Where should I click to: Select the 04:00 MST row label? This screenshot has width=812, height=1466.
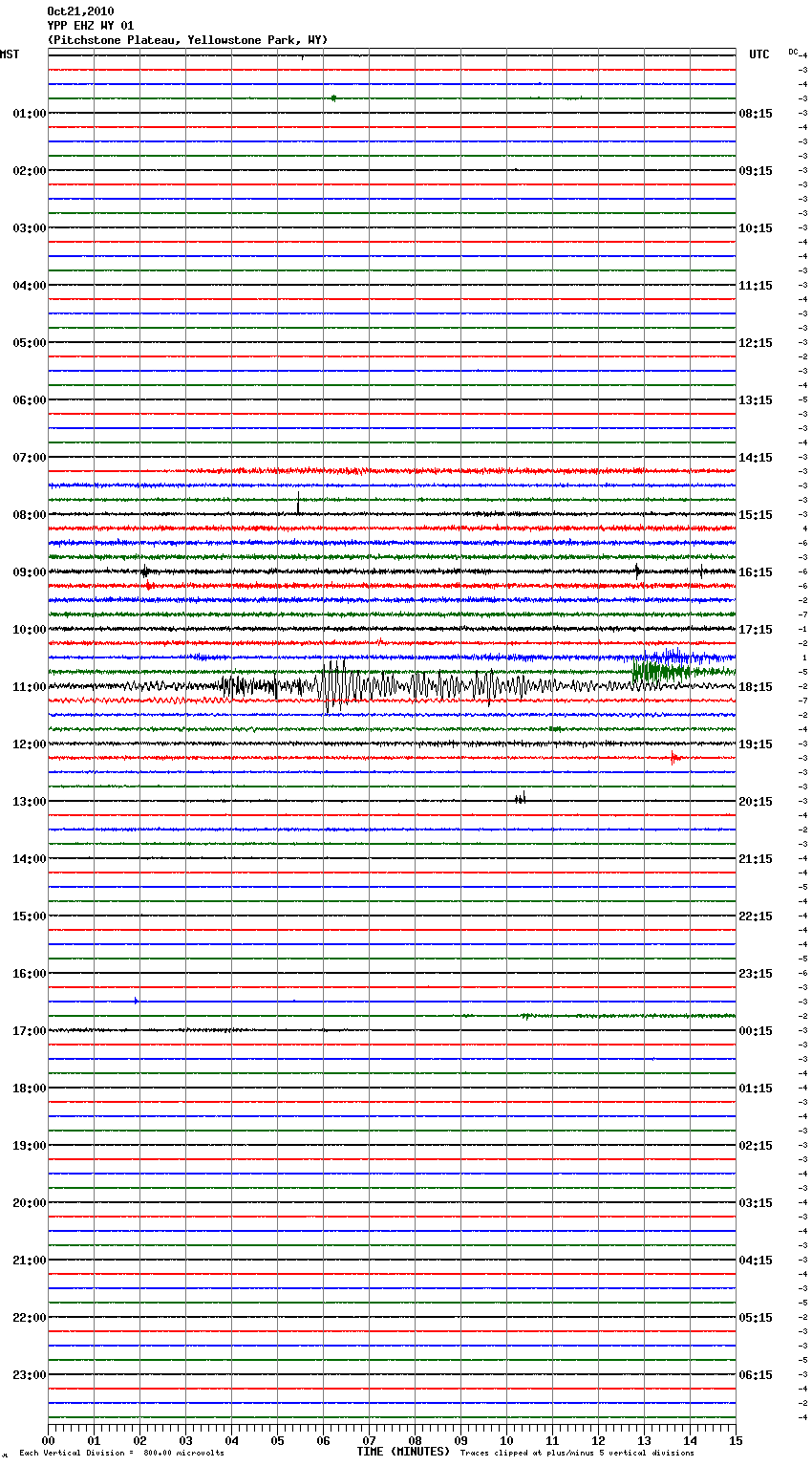click(30, 286)
